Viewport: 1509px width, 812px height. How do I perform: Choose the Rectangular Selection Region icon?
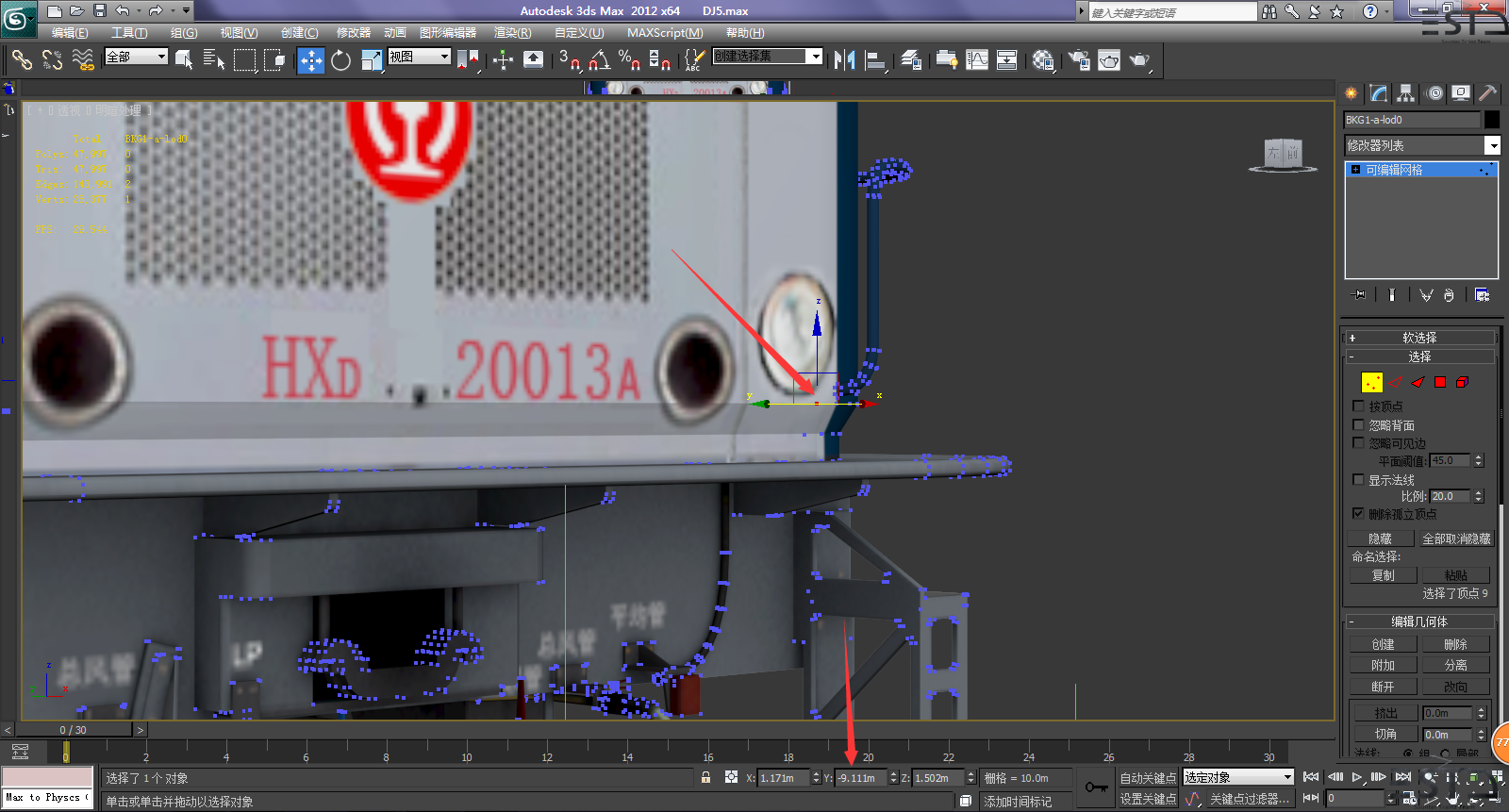point(245,59)
